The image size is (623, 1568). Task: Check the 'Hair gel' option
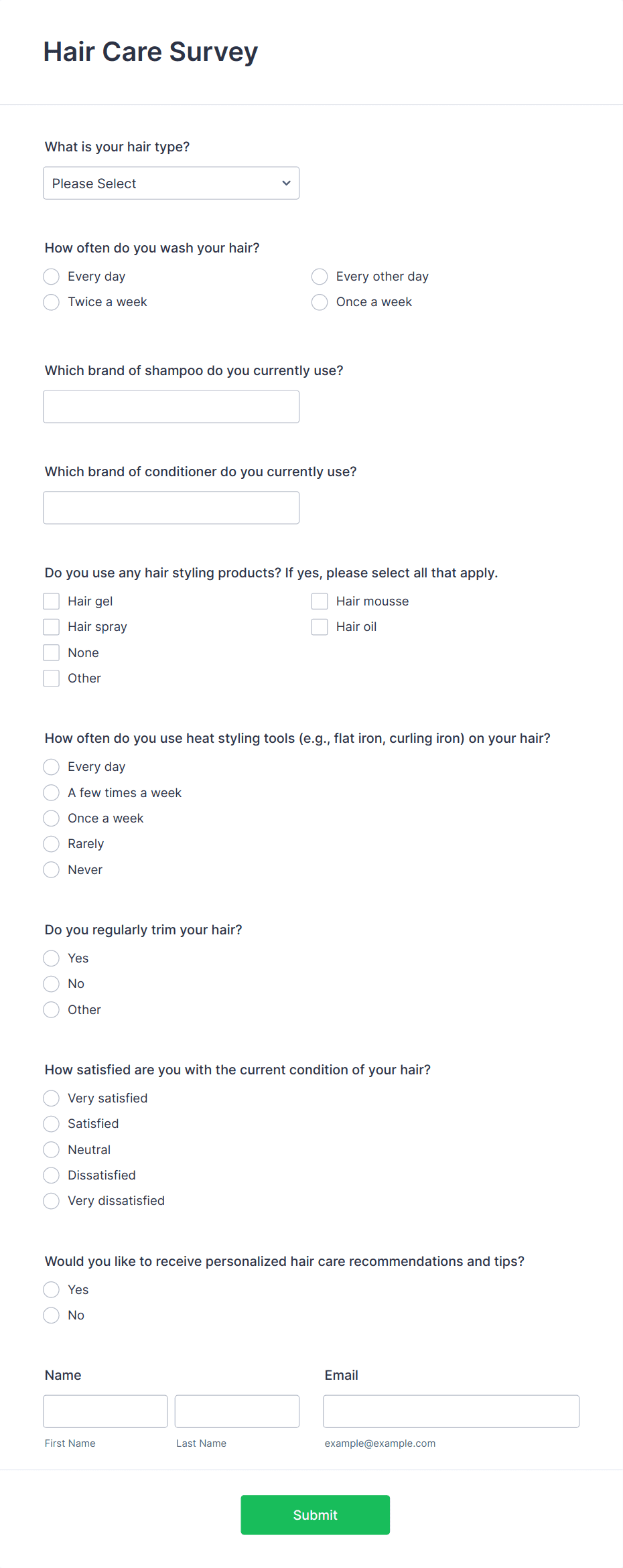[51, 601]
